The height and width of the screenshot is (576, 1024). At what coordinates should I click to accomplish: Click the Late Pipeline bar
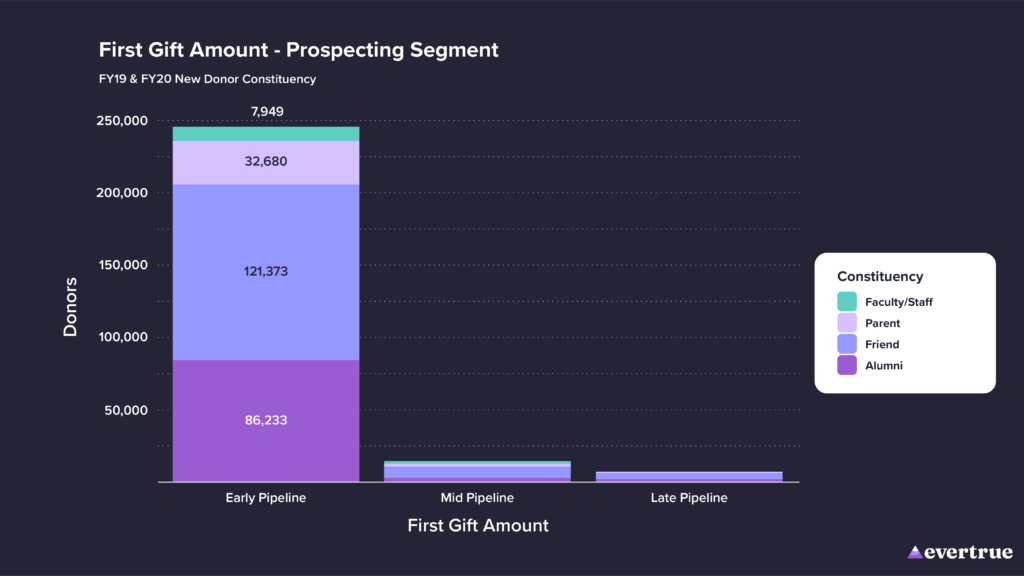pos(689,477)
